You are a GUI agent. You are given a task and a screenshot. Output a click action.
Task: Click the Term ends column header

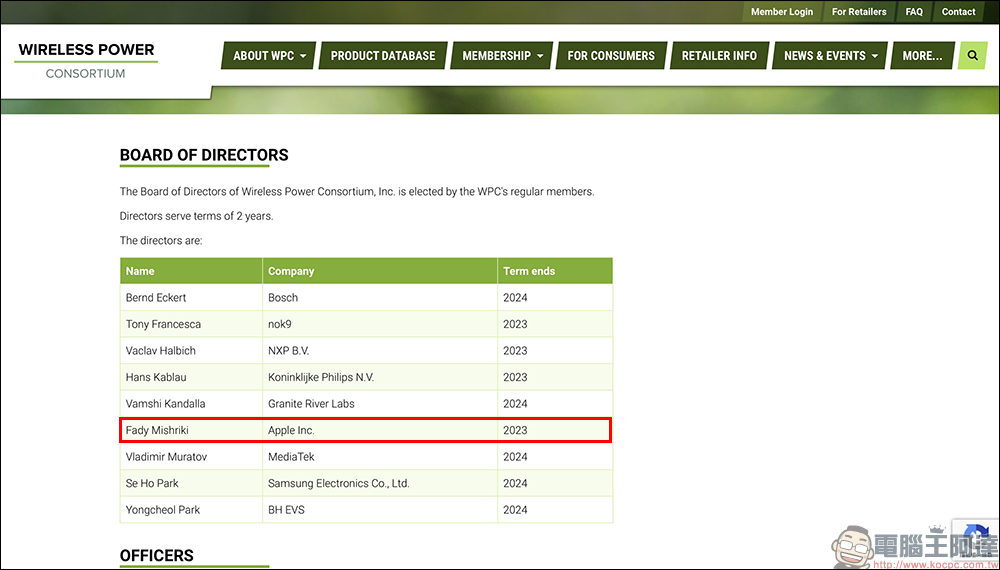555,271
